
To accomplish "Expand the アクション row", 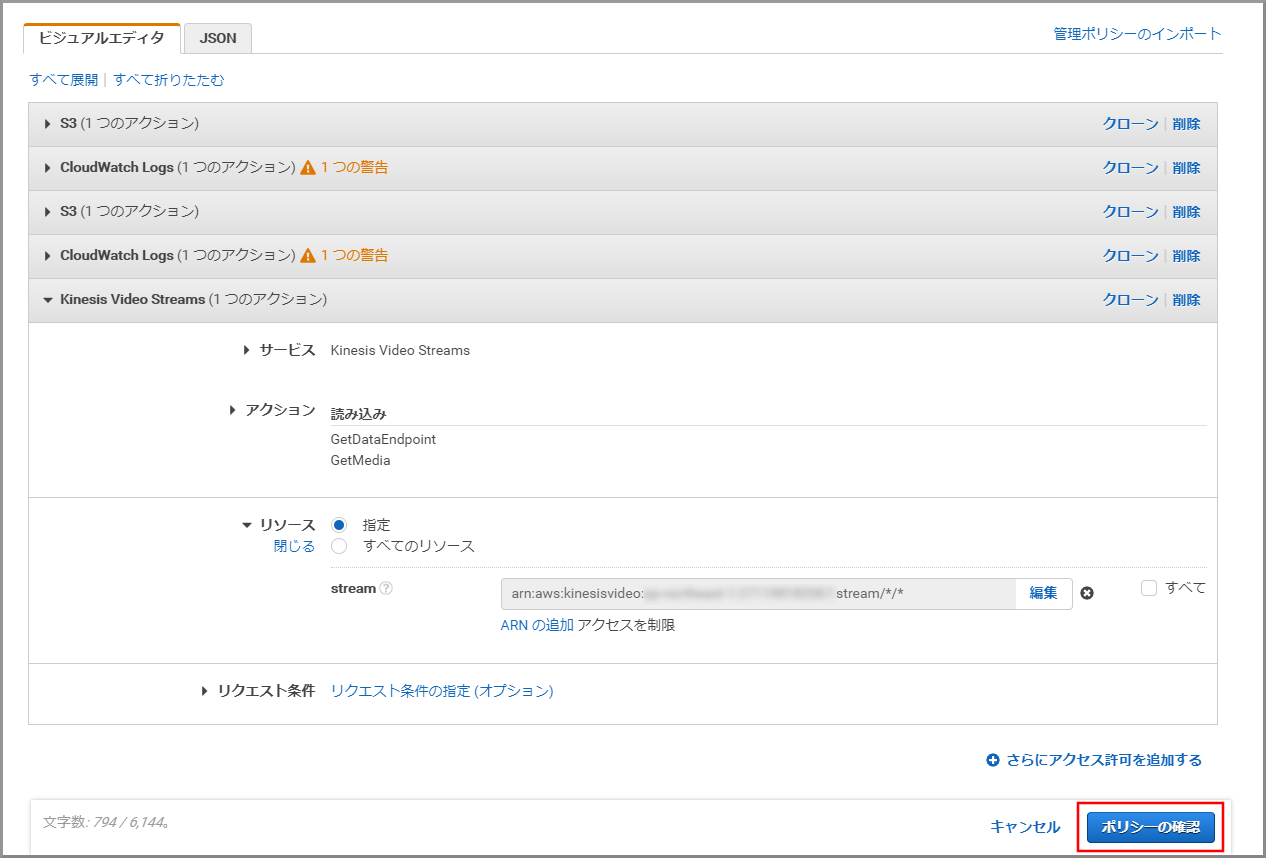I will pos(233,410).
